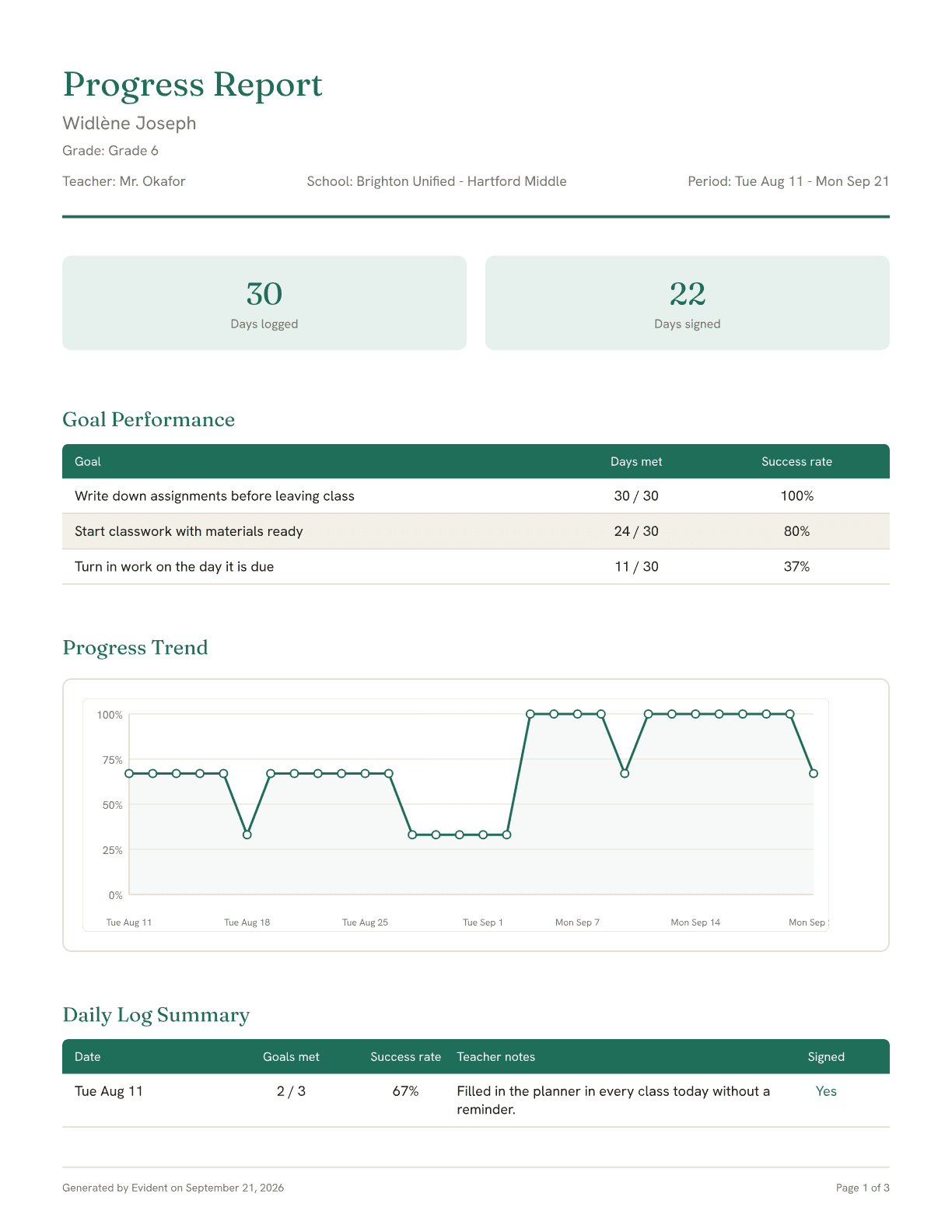Image resolution: width=952 pixels, height=1232 pixels.
Task: Click the data point above Tue Aug 18 label
Action: point(247,835)
